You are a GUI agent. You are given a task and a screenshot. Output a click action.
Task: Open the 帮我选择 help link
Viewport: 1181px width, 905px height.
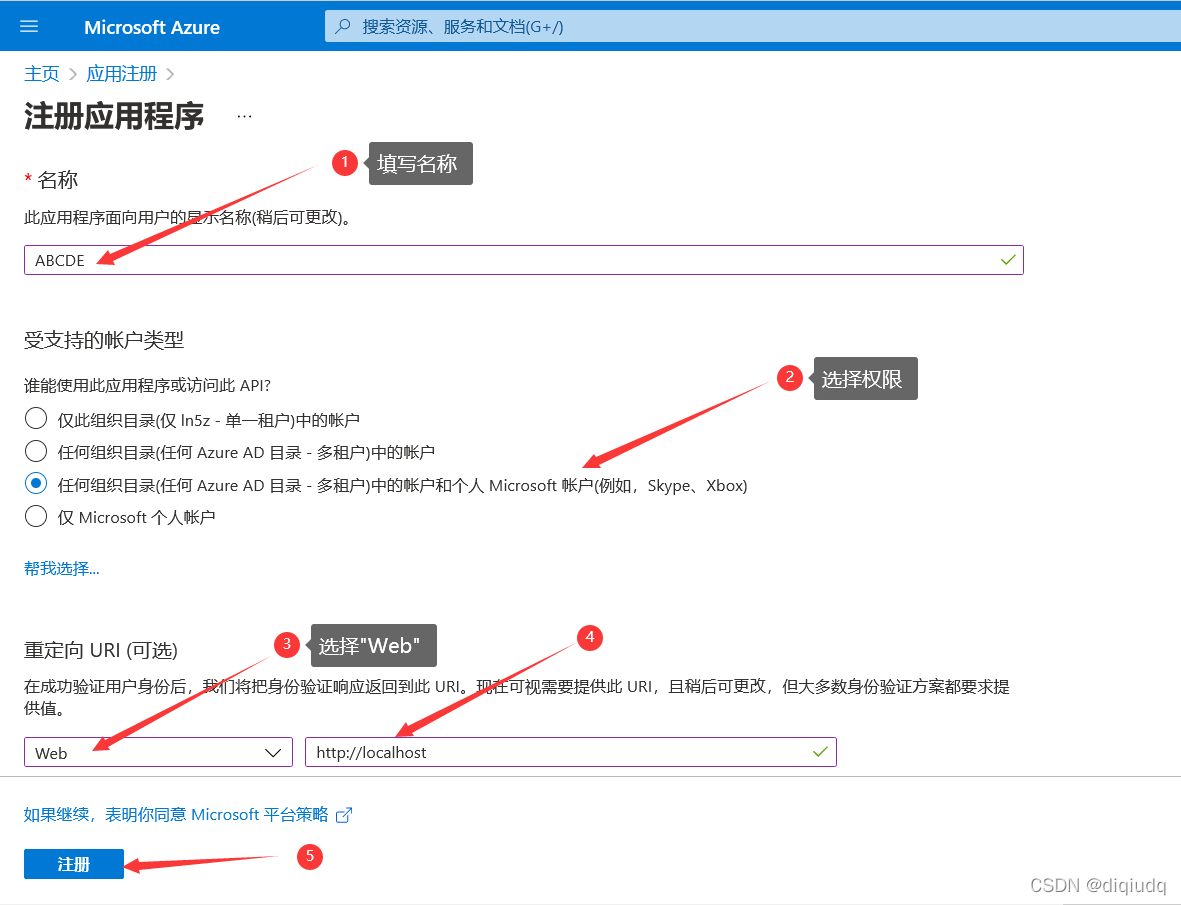(62, 568)
